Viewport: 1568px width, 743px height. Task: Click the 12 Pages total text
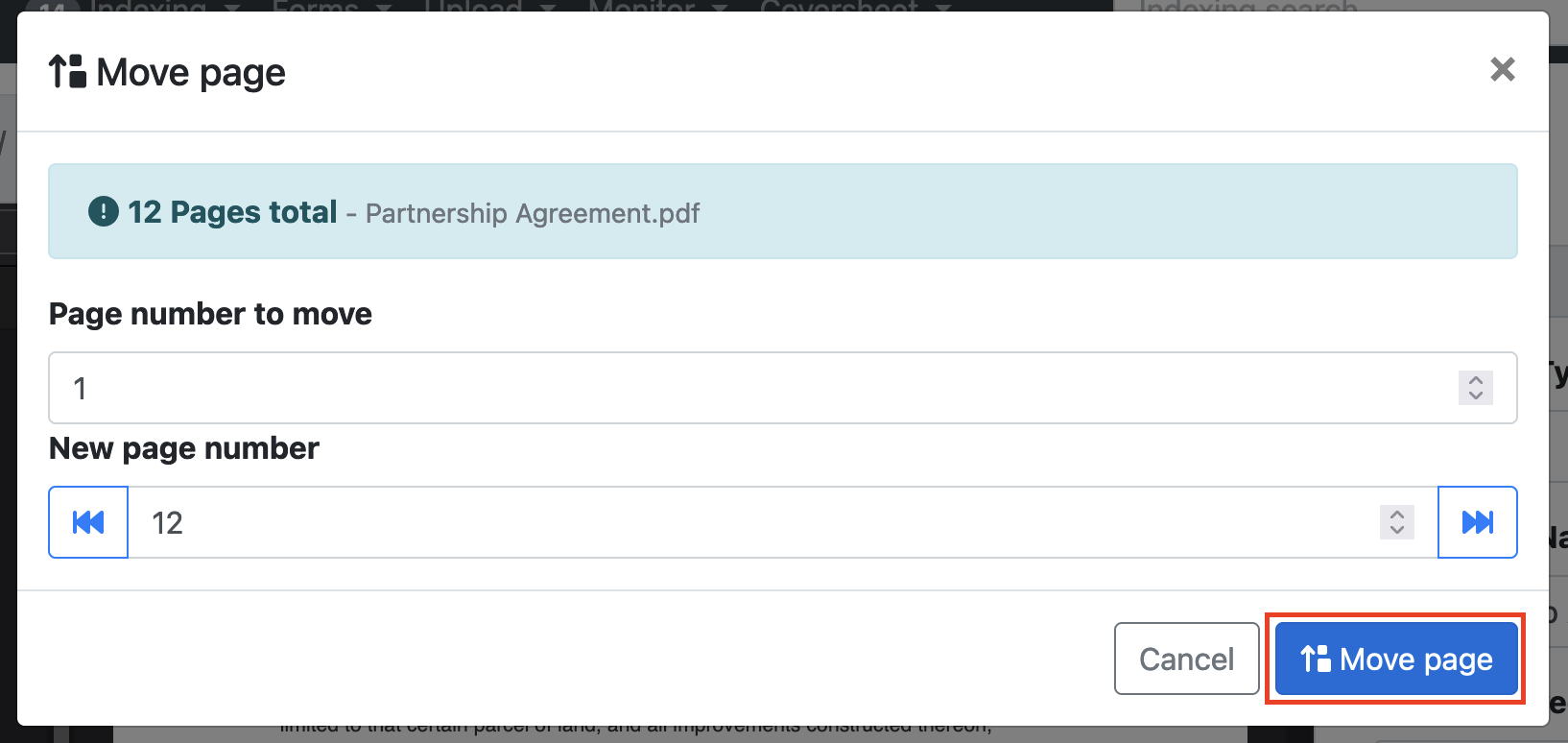coord(232,212)
